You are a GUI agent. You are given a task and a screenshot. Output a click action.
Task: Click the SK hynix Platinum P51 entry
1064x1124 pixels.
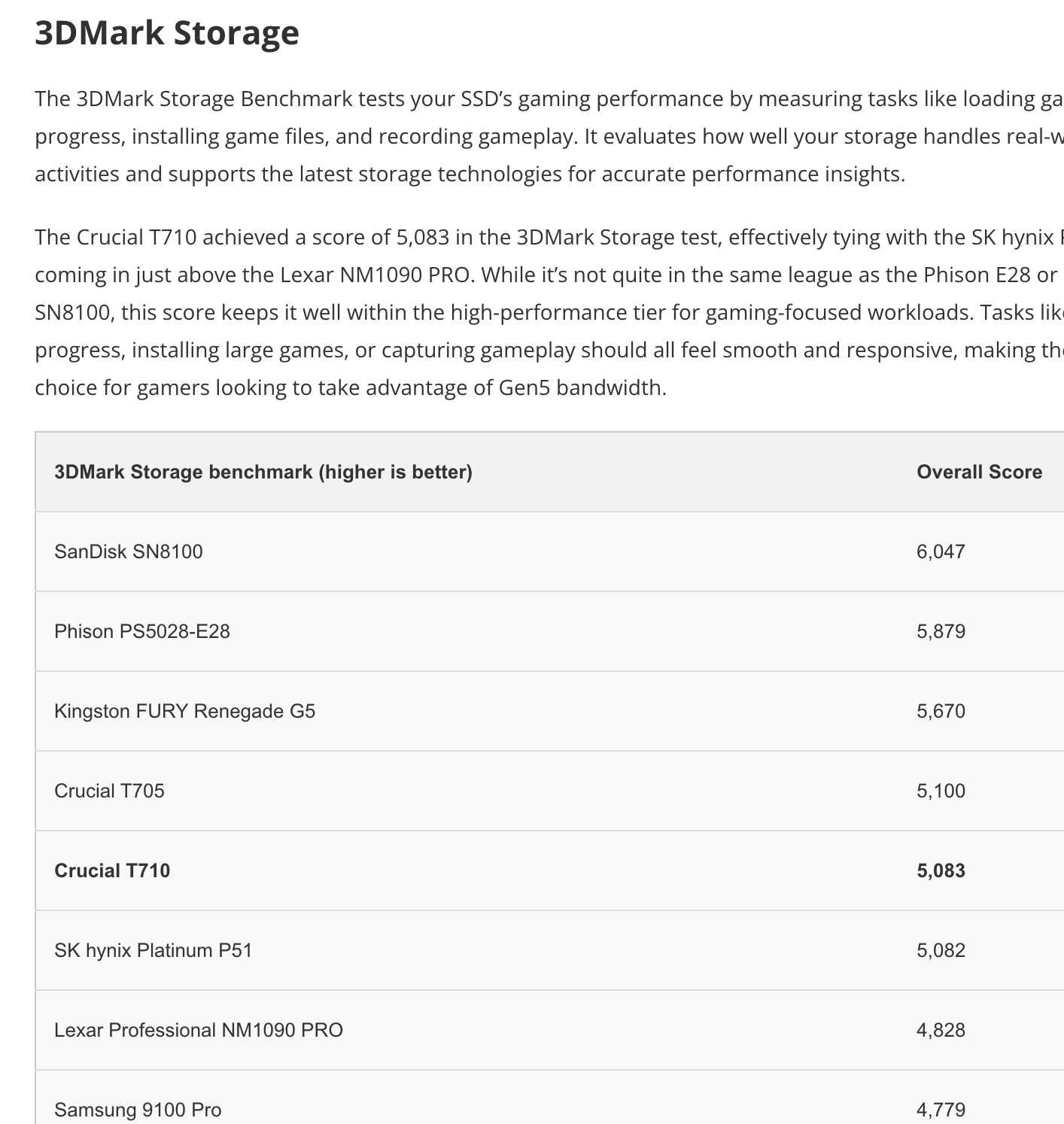pos(154,950)
